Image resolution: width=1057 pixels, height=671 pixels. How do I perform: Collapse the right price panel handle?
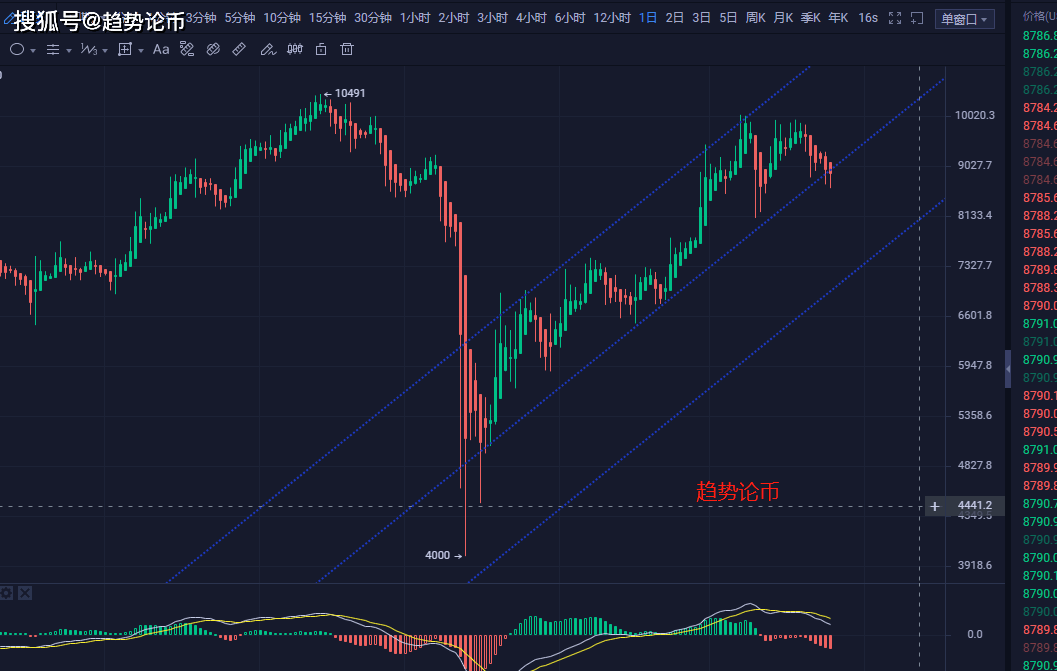1008,369
